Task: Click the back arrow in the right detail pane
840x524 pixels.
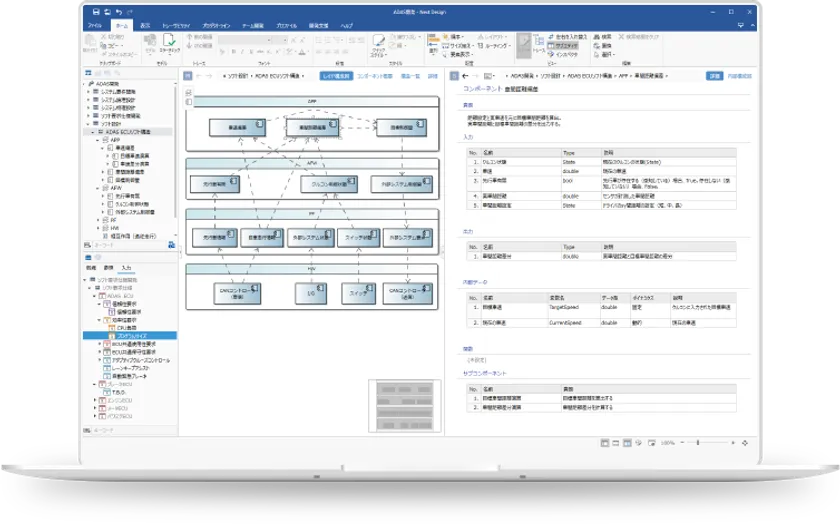Action: coord(465,75)
